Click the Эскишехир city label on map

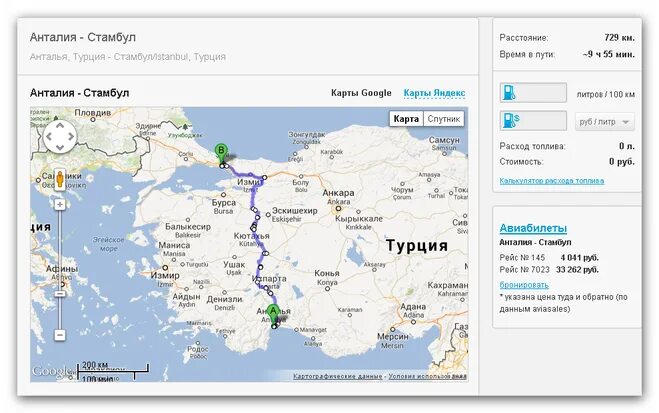coord(294,210)
